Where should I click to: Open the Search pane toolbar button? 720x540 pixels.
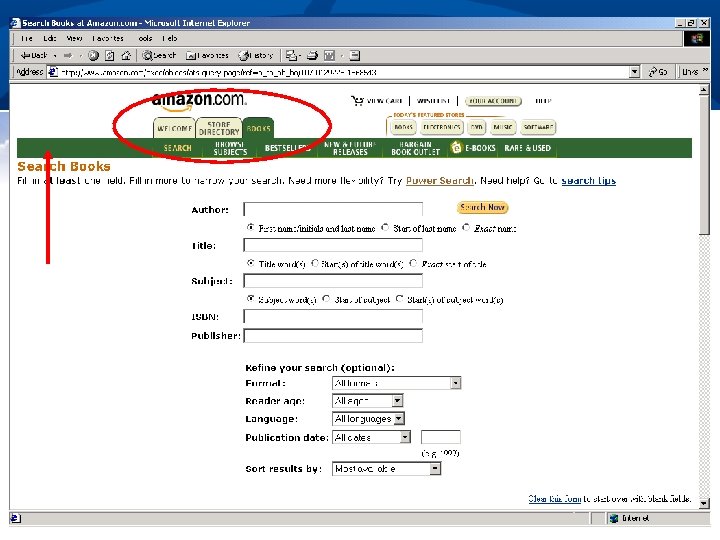(159, 56)
